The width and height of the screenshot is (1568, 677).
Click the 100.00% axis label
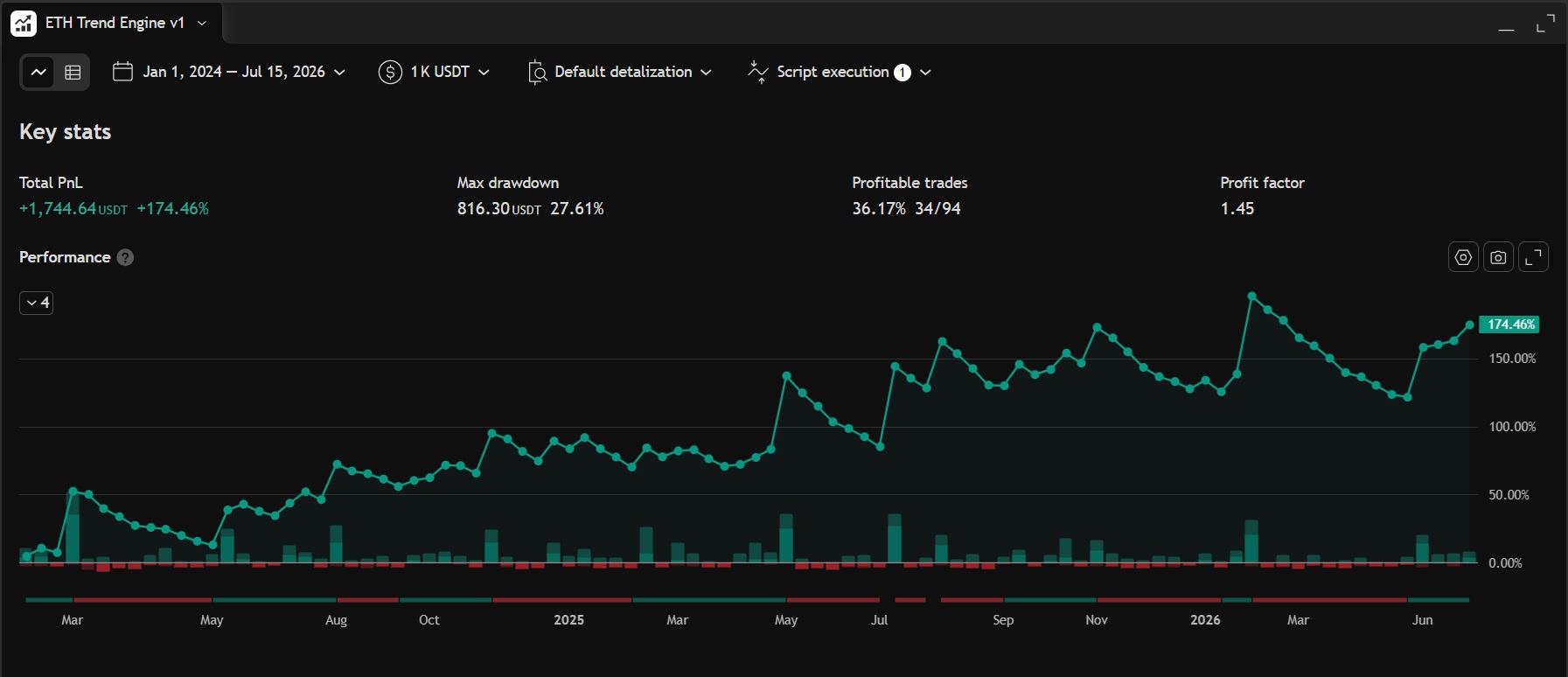pos(1512,427)
